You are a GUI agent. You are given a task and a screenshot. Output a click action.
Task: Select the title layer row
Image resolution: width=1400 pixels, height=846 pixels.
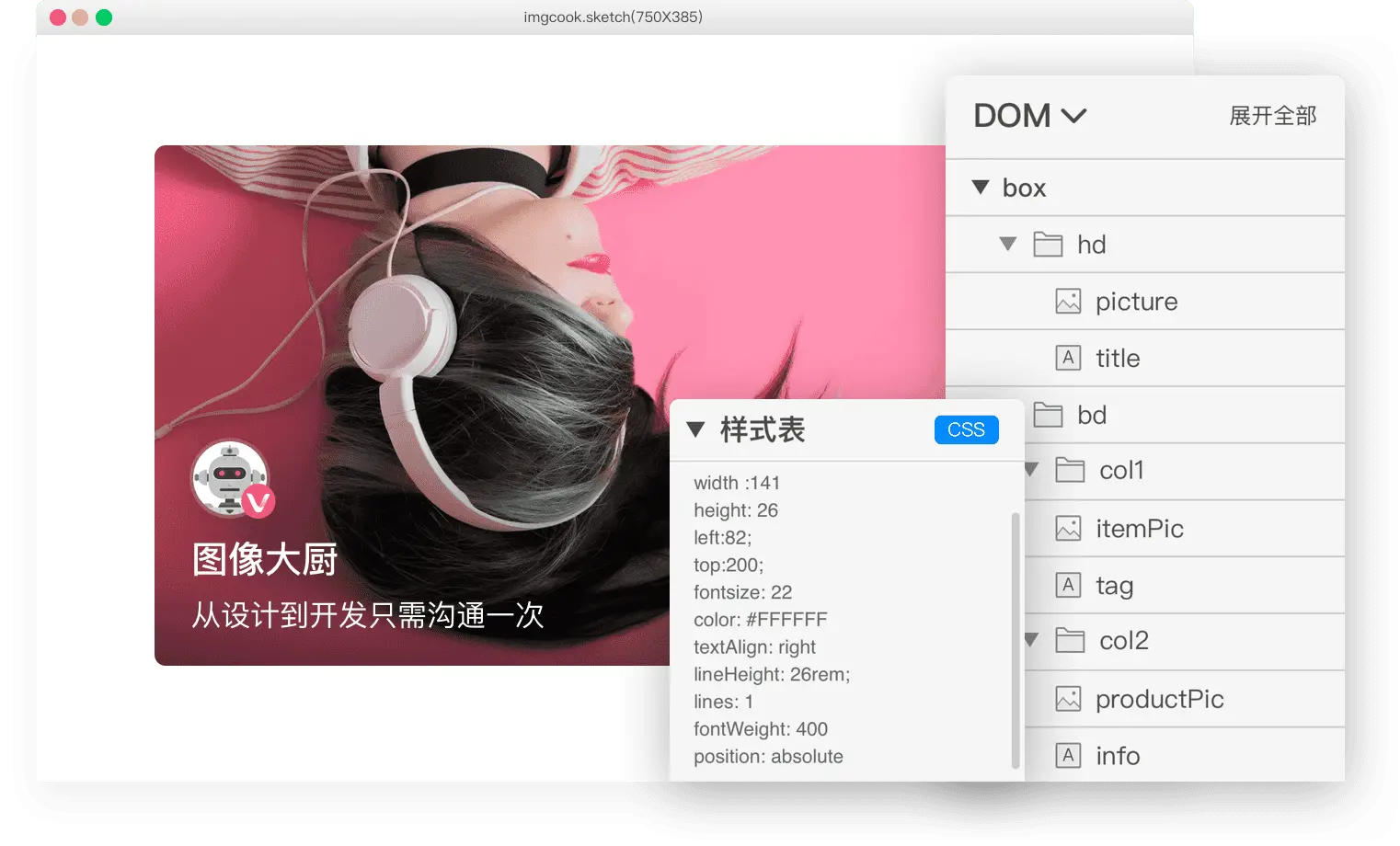tap(1145, 358)
